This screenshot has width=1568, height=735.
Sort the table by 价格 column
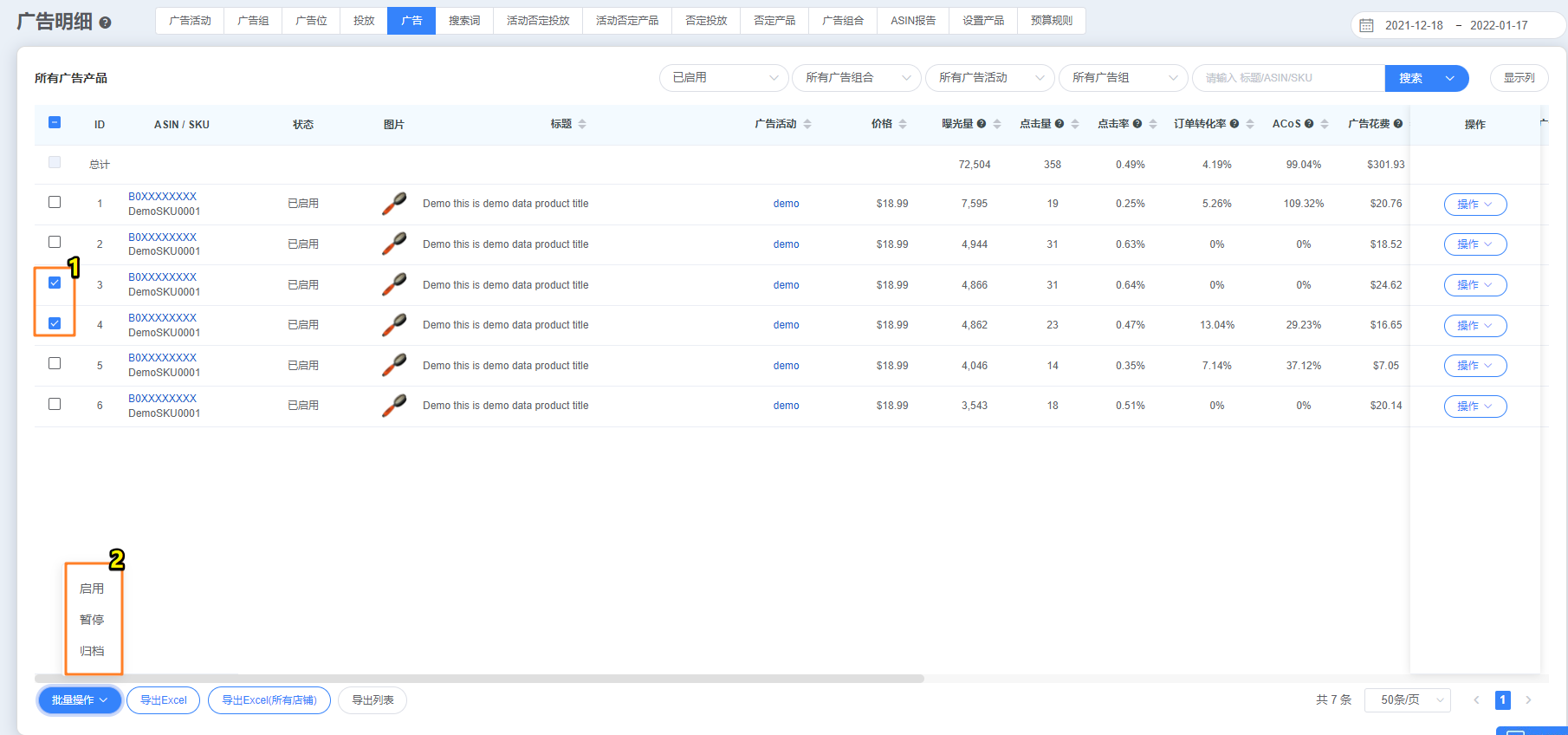(x=903, y=124)
